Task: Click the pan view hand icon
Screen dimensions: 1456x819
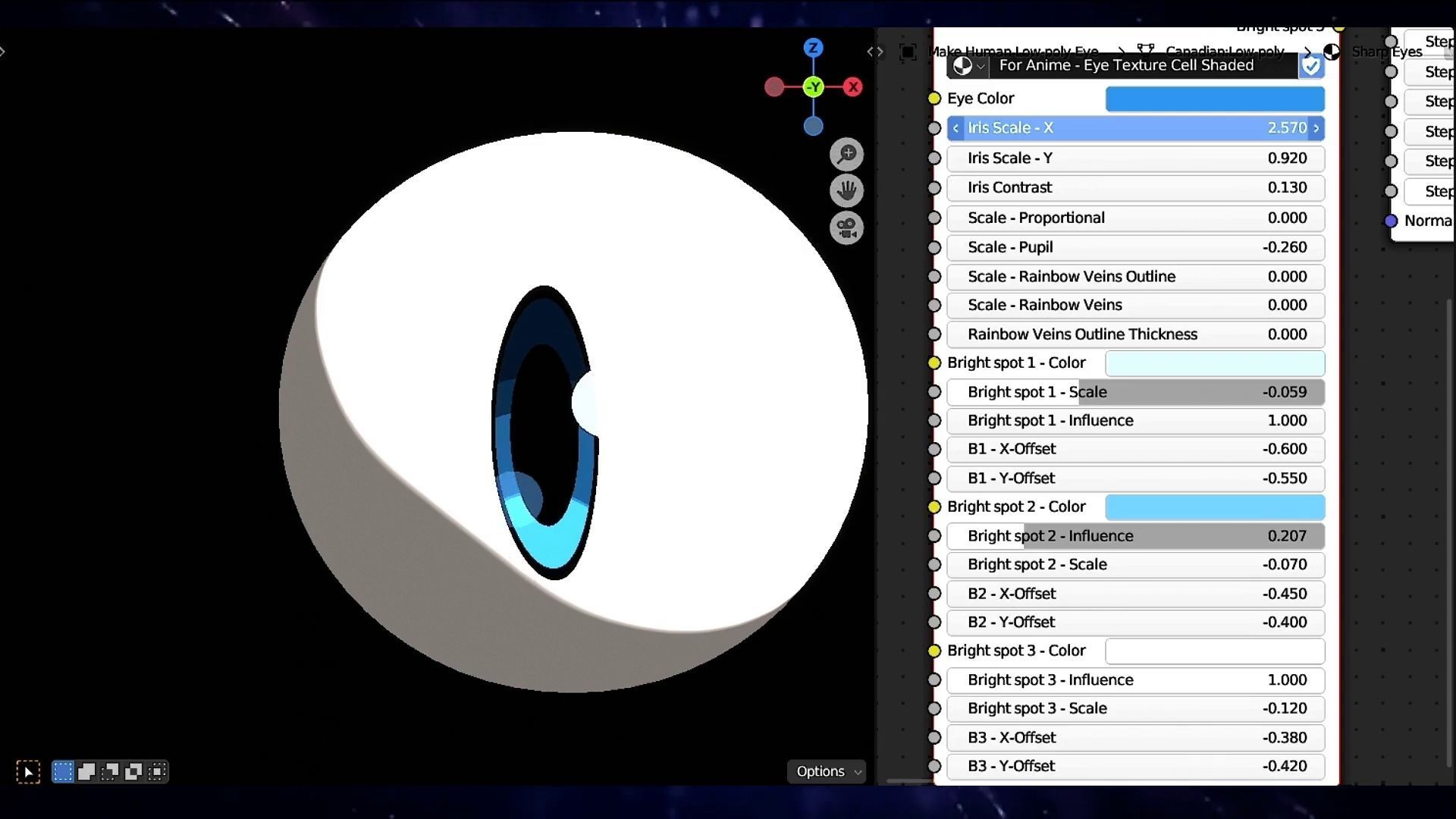Action: click(846, 191)
